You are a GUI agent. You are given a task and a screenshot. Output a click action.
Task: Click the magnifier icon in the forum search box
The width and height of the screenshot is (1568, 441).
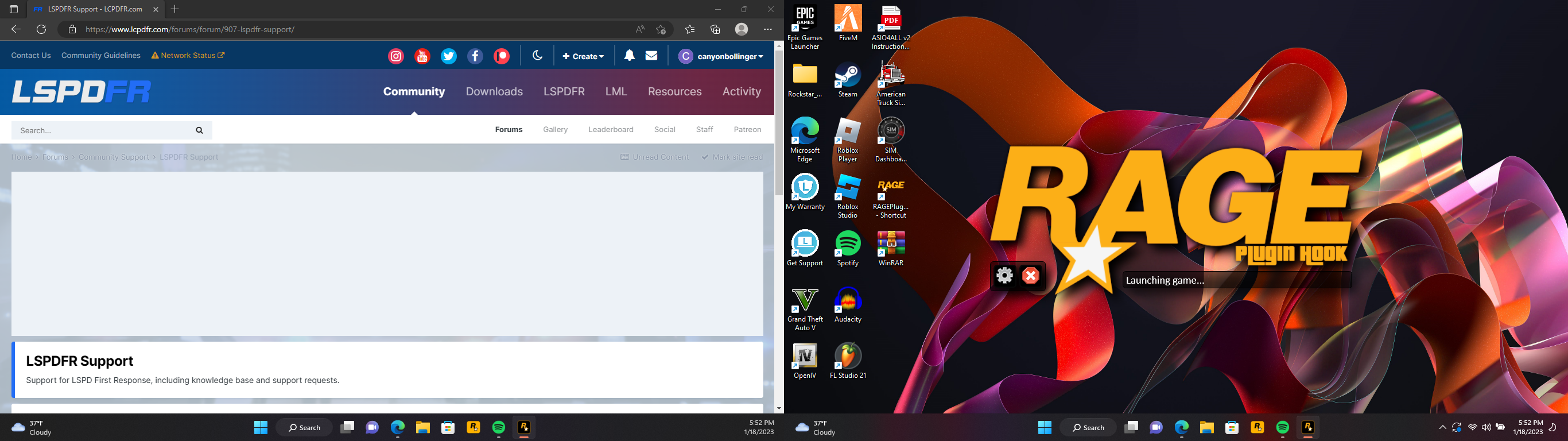click(x=199, y=130)
